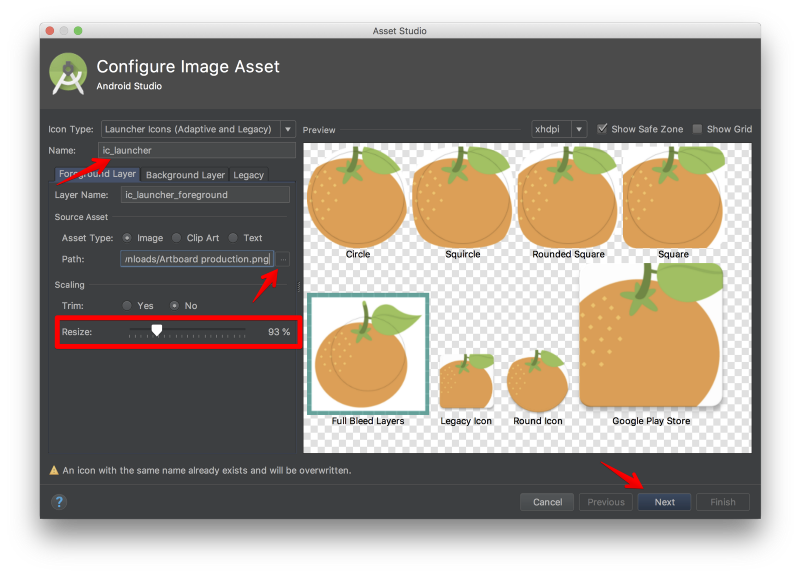
Task: Set Trim to Yes
Action: coord(127,305)
